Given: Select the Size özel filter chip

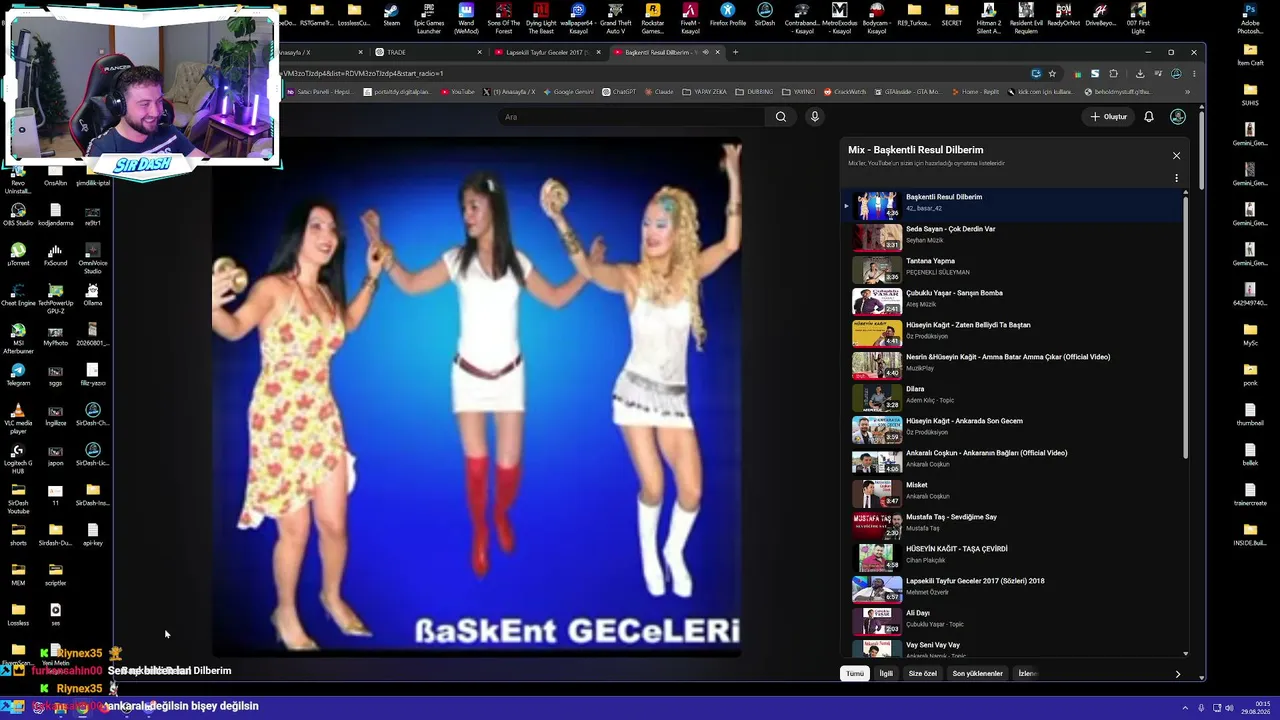Looking at the screenshot, I should coord(923,674).
